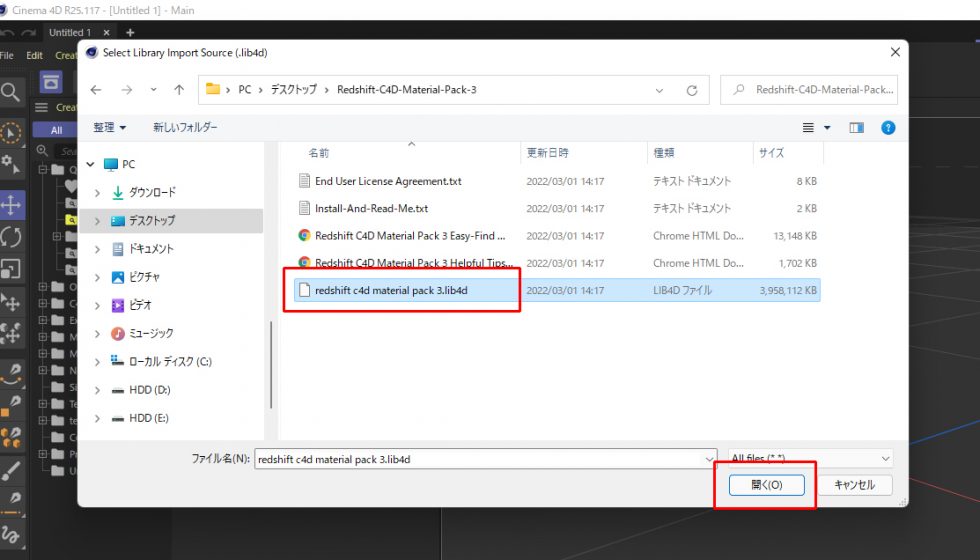This screenshot has width=980, height=560.
Task: Select ダウンロード in navigation pane
Action: coord(152,192)
